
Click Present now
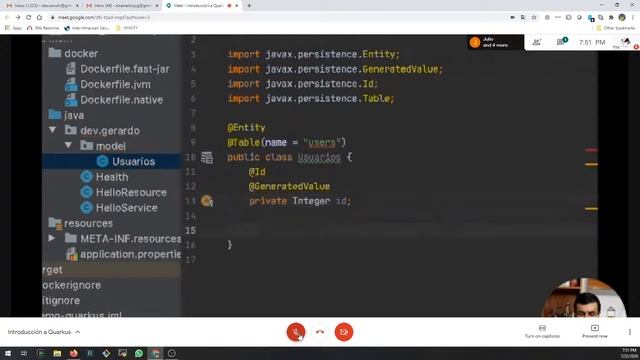coord(595,331)
